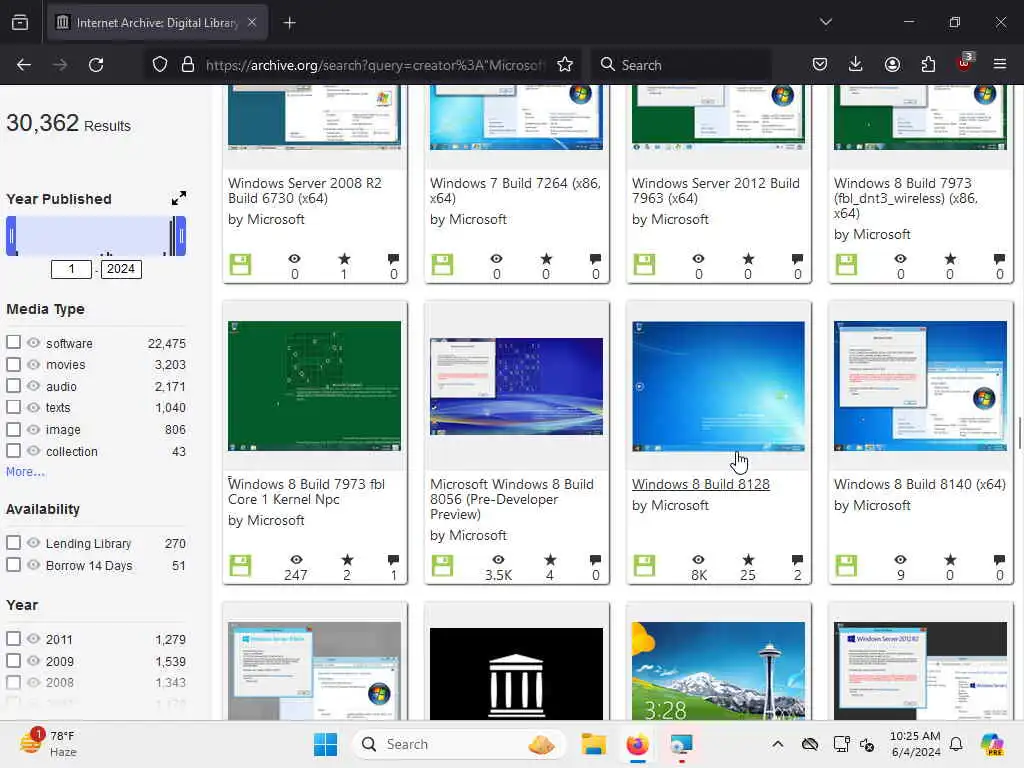1024x768 pixels.
Task: List all tabs with the chevron
Action: point(826,22)
